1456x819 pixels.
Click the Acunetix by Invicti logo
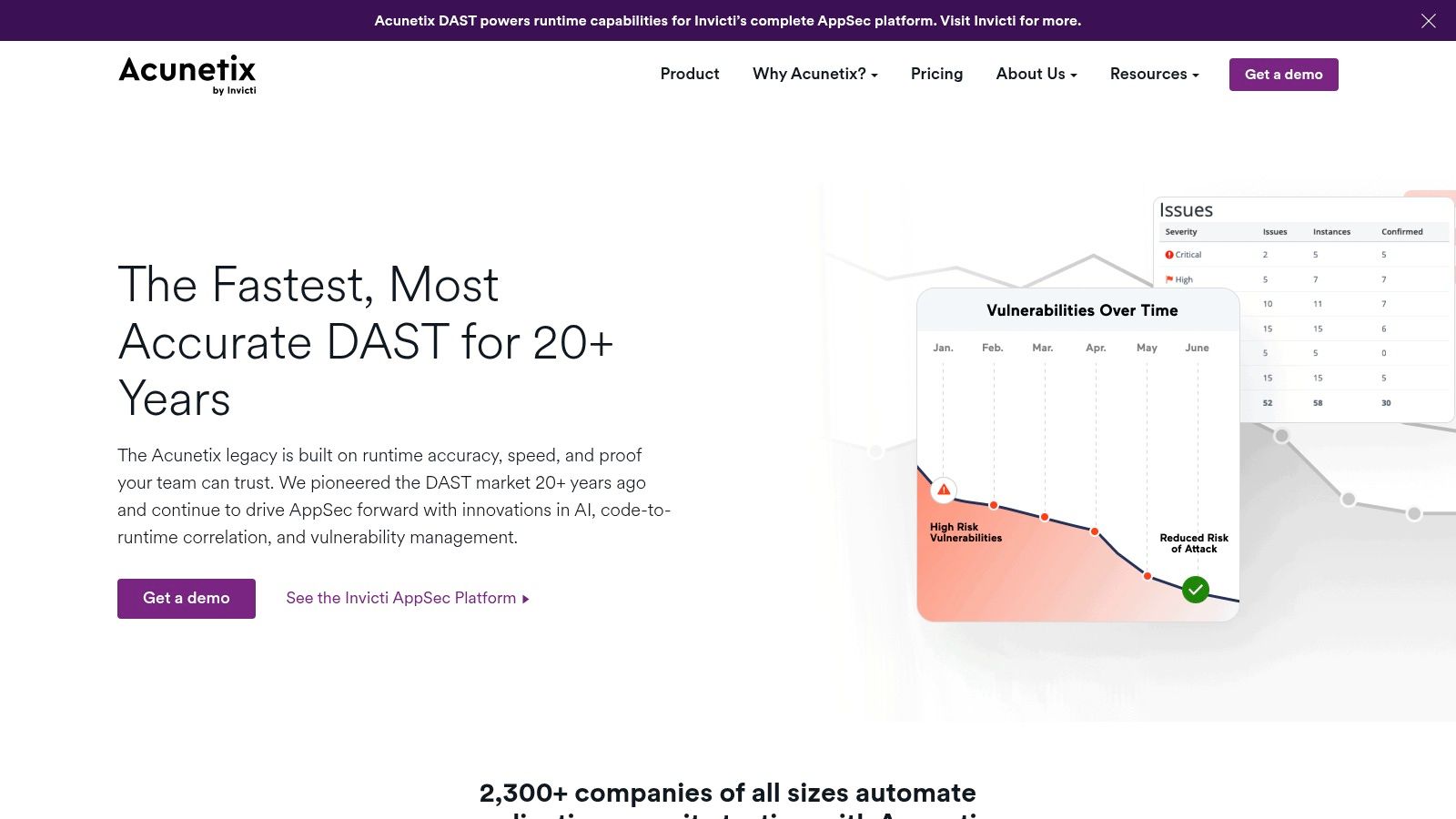point(187,75)
